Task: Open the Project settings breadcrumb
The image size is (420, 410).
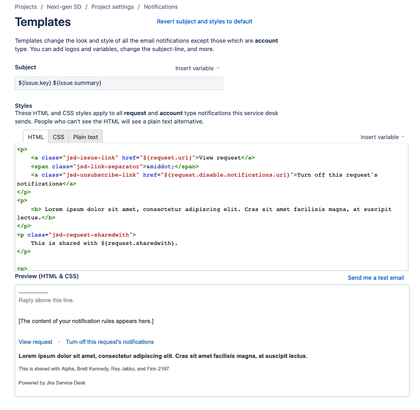Action: coord(112,7)
